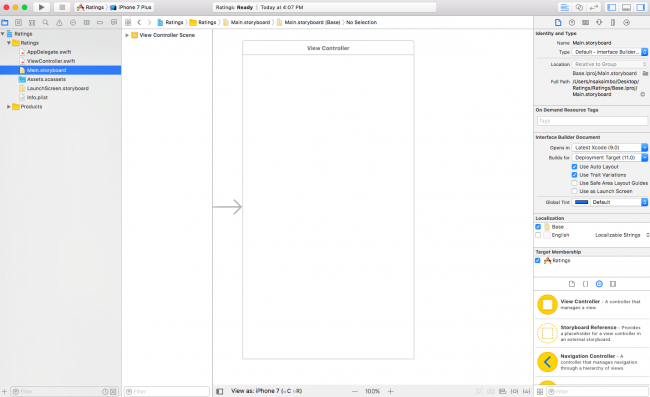Collapse the Ratings group folder
This screenshot has height=397, width=650.
coord(9,43)
